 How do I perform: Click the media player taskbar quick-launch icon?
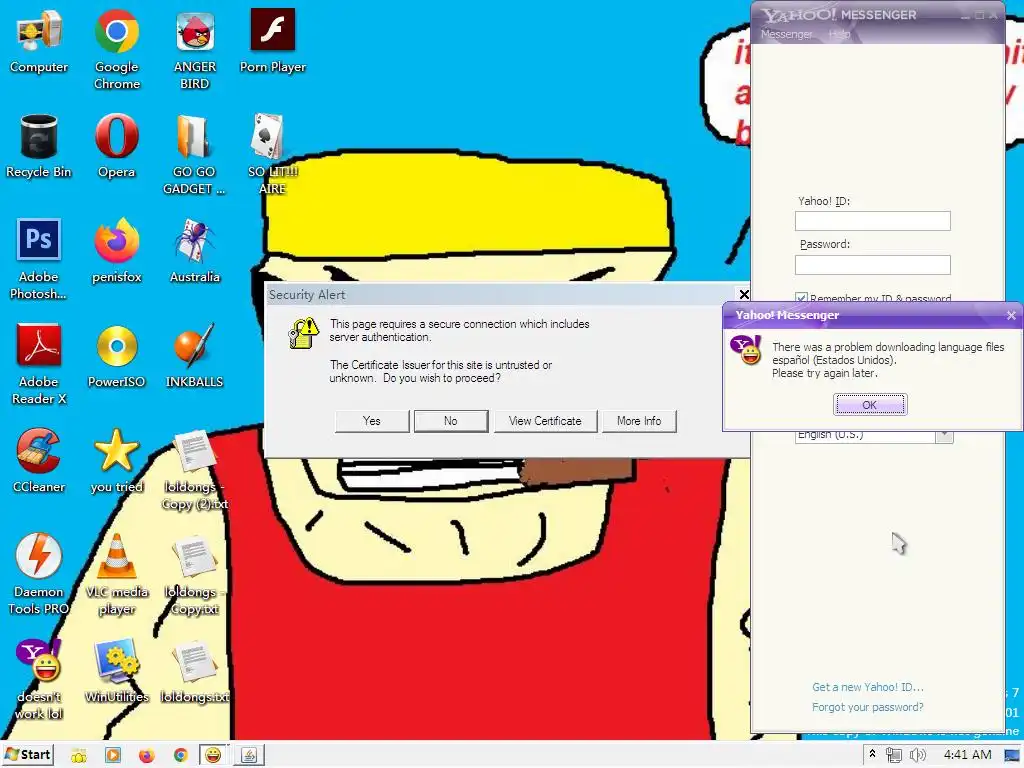[x=112, y=756]
